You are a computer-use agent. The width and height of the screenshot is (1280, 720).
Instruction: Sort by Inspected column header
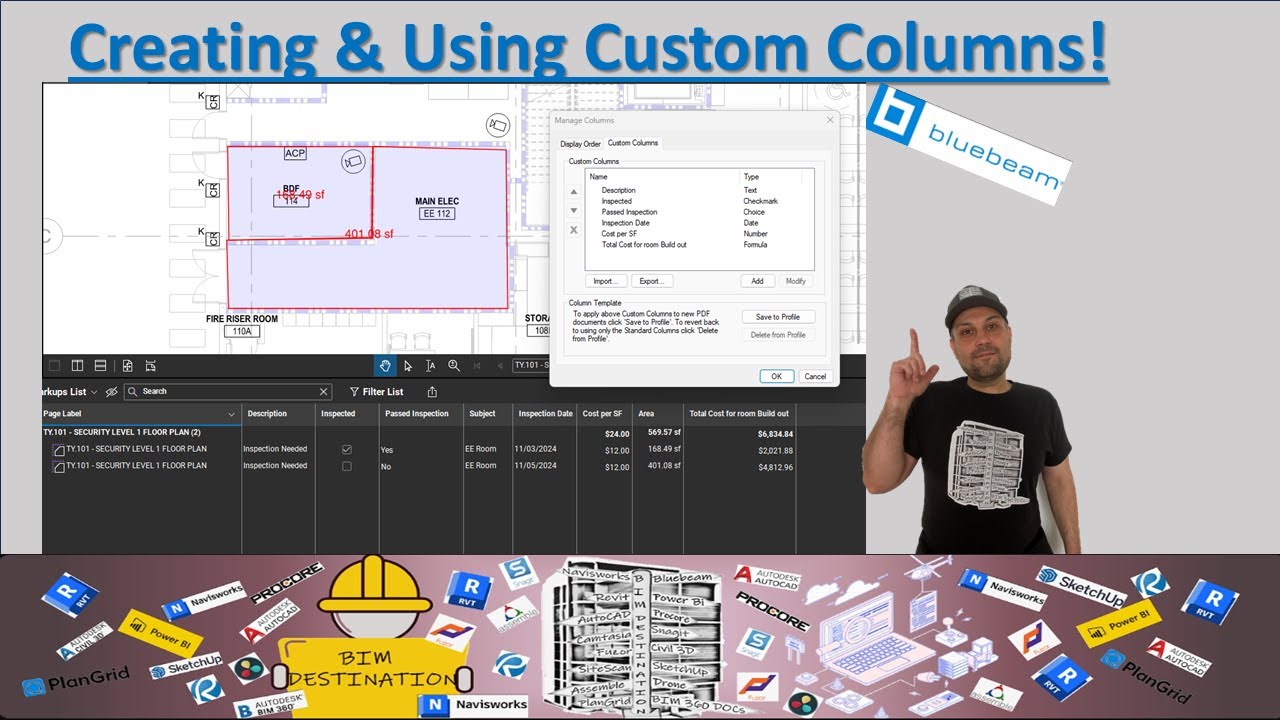[347, 414]
